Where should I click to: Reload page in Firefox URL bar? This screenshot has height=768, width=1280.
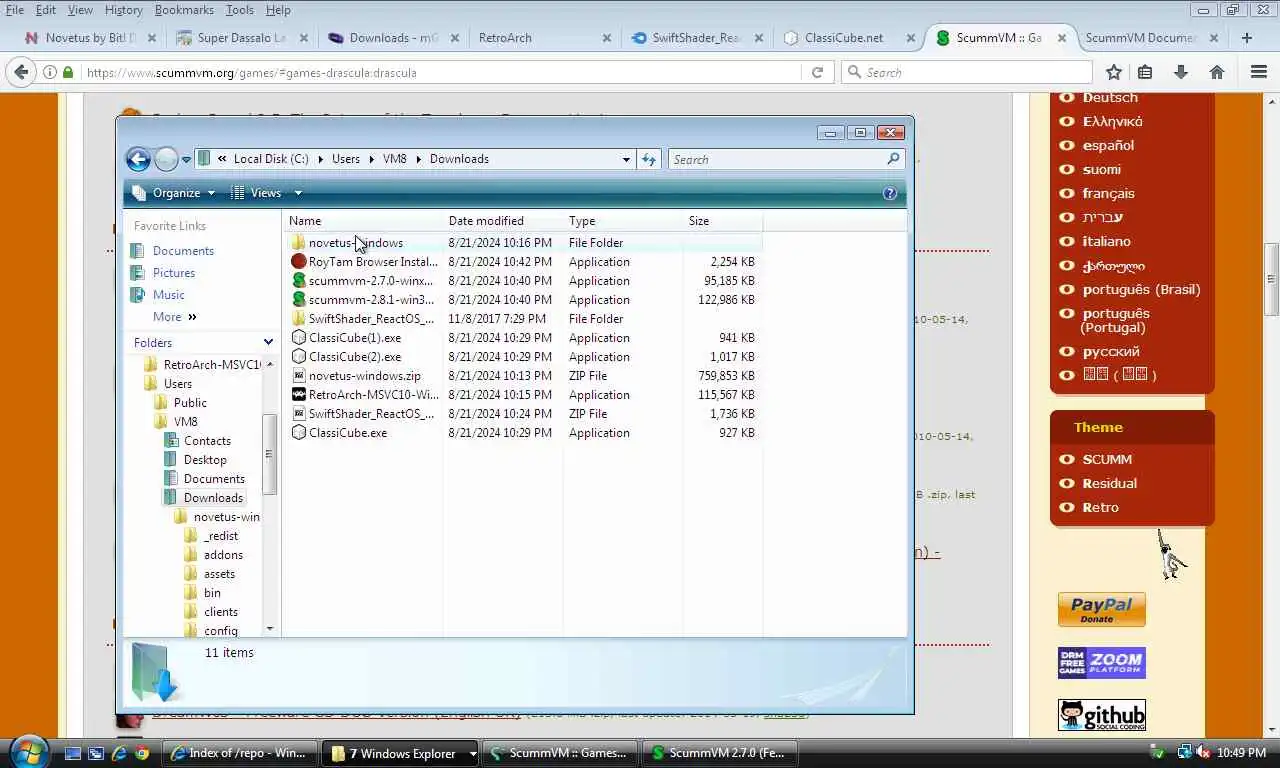point(817,72)
